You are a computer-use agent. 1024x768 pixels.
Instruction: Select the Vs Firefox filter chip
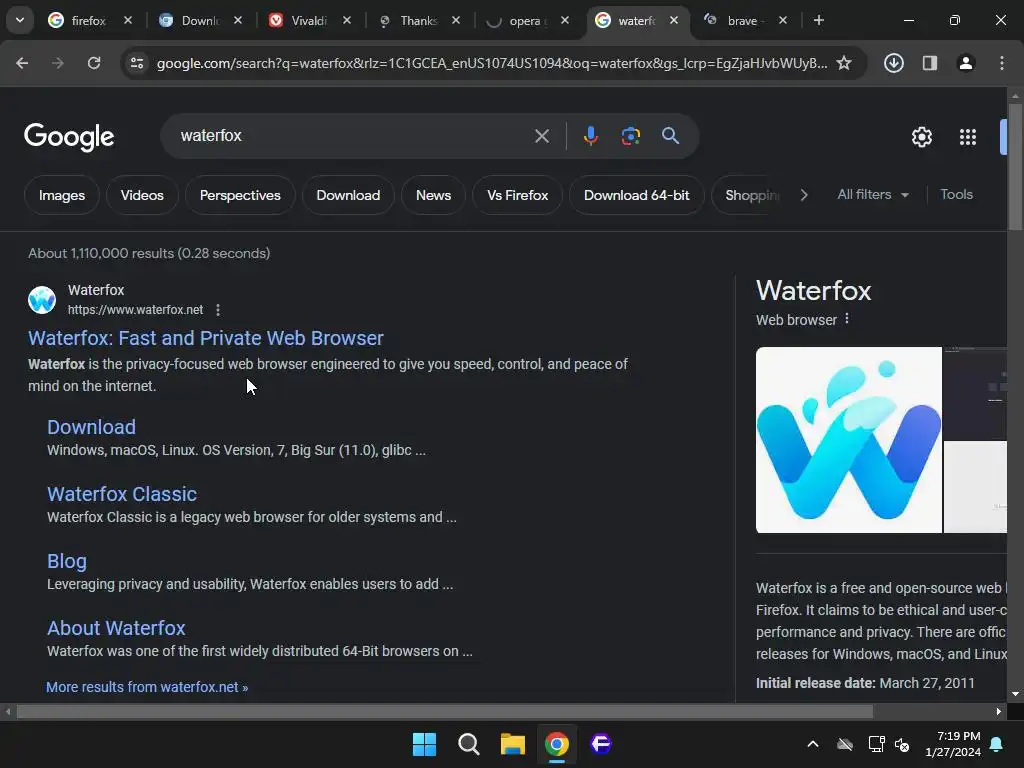518,195
